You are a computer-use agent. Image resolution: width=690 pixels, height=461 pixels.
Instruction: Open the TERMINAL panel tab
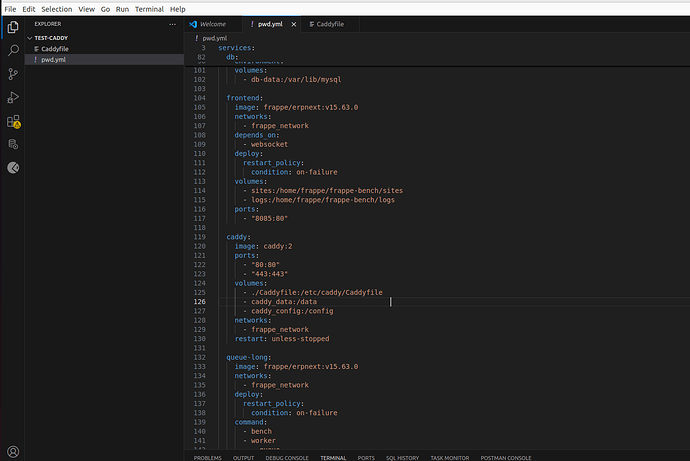click(333, 458)
